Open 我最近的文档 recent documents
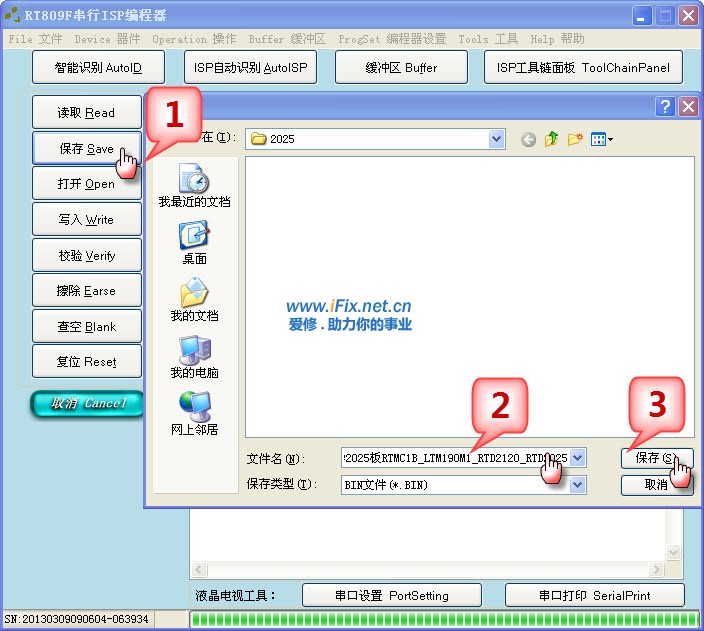 (194, 186)
